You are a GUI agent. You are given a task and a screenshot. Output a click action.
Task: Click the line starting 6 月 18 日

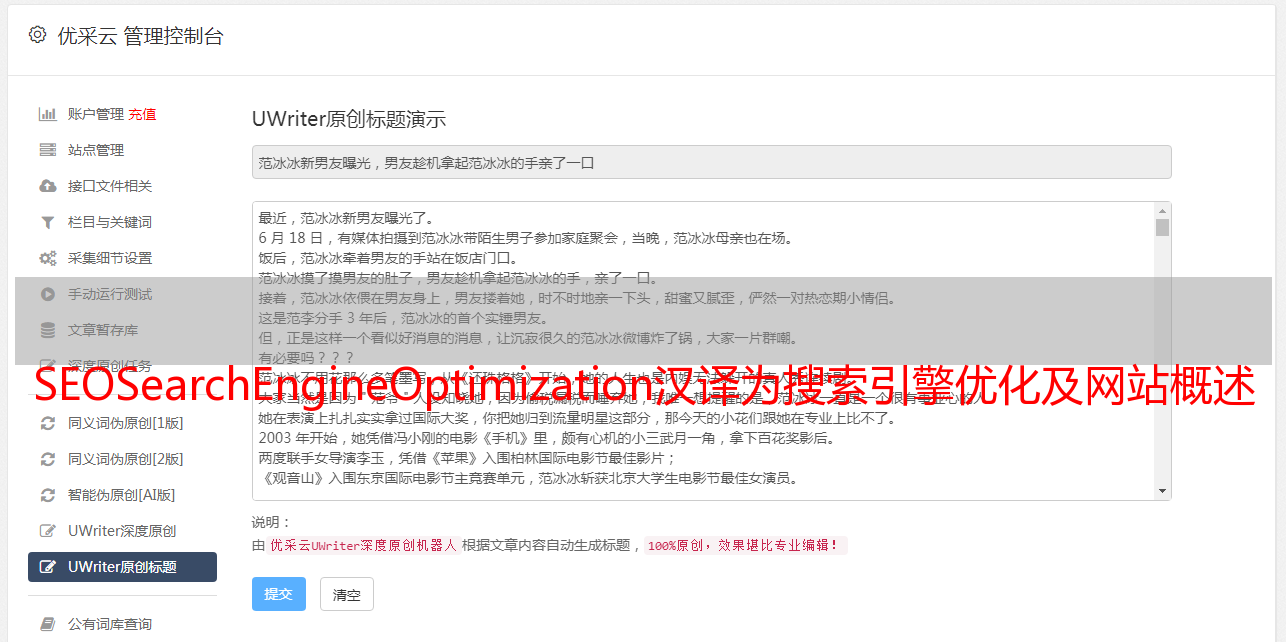525,238
